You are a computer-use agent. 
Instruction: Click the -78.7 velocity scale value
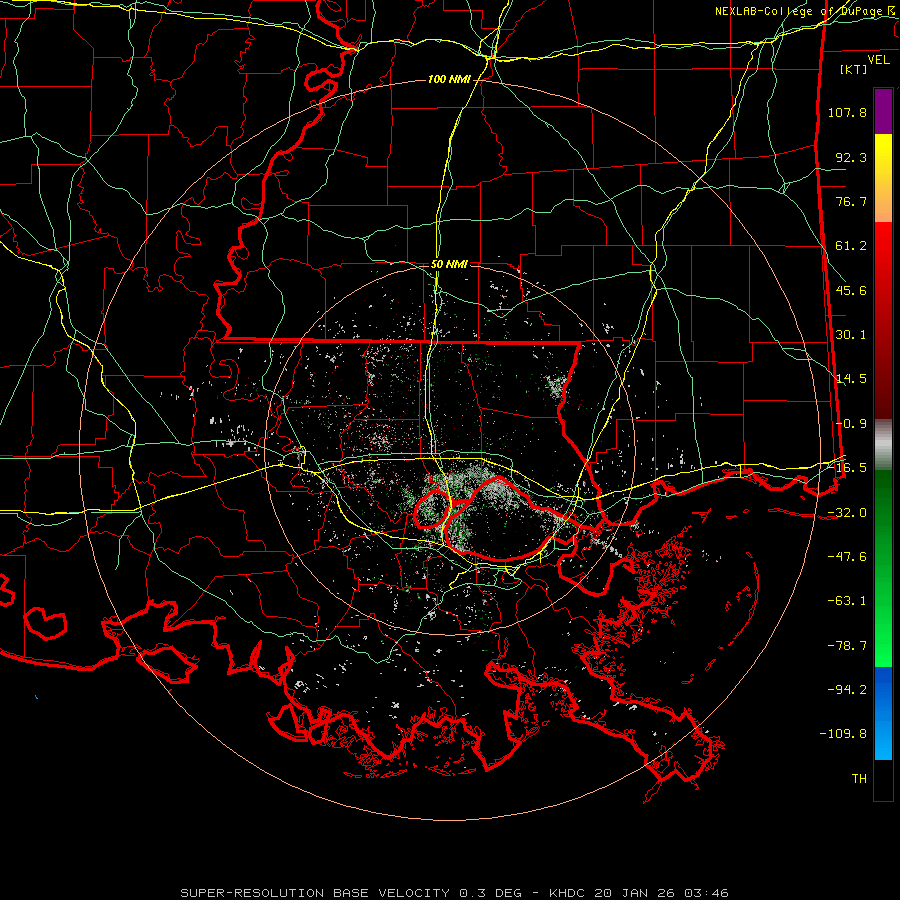click(847, 646)
